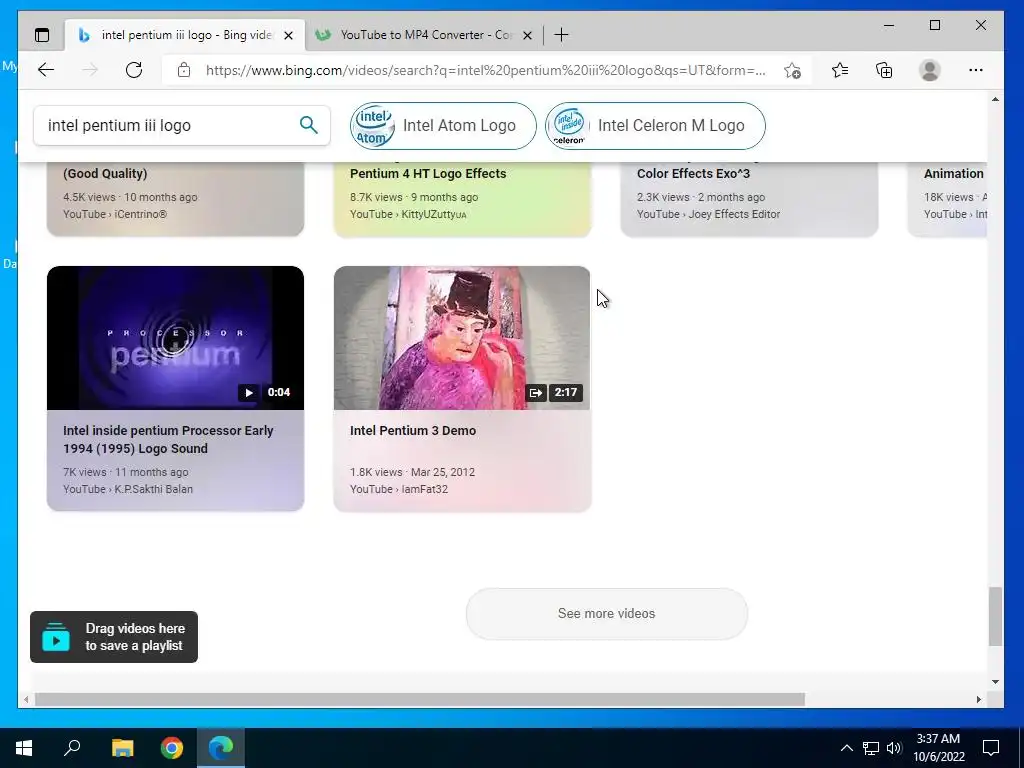
Task: Select the Intel Celeron M Logo suggestion
Action: 655,125
